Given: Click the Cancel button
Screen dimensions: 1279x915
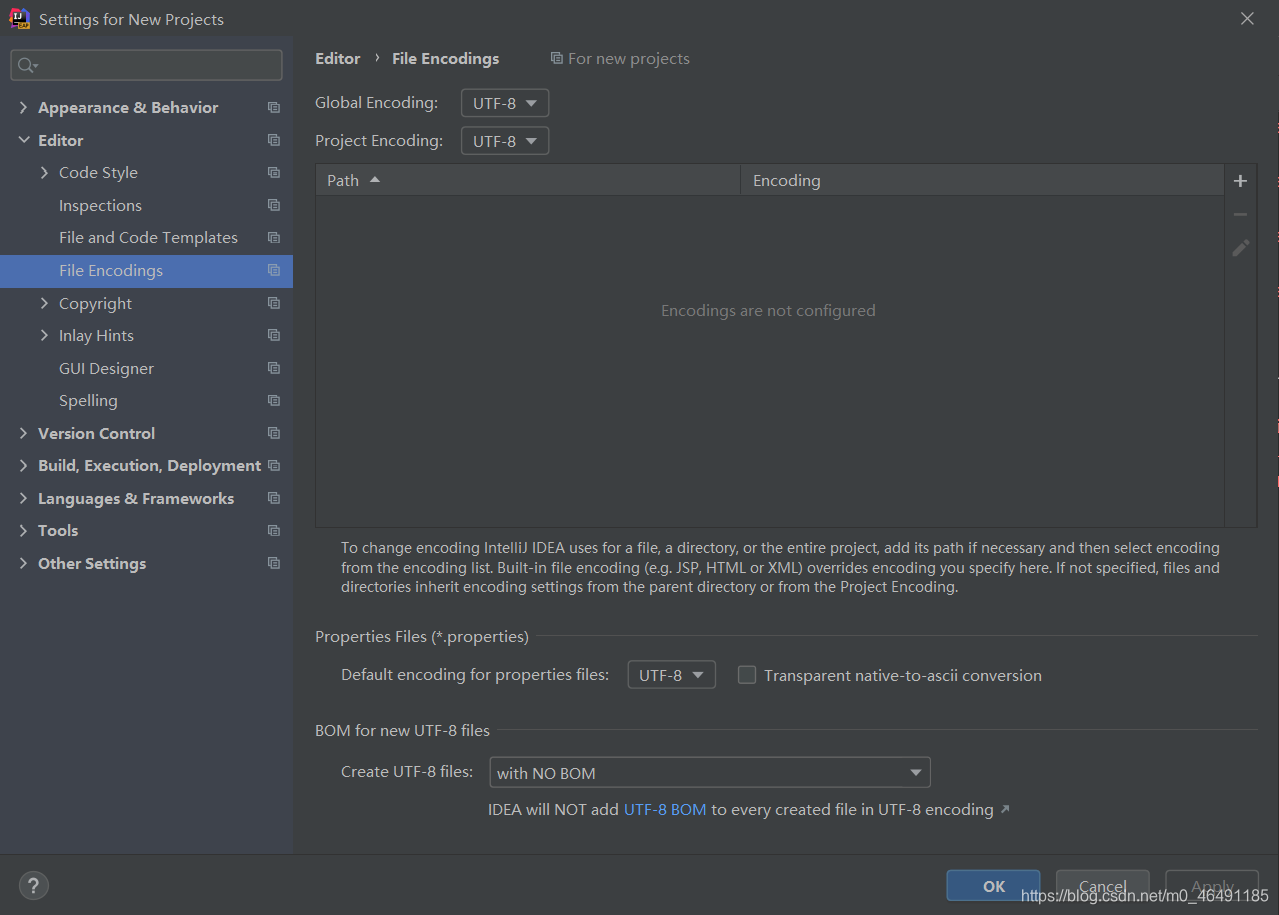Looking at the screenshot, I should [1102, 886].
